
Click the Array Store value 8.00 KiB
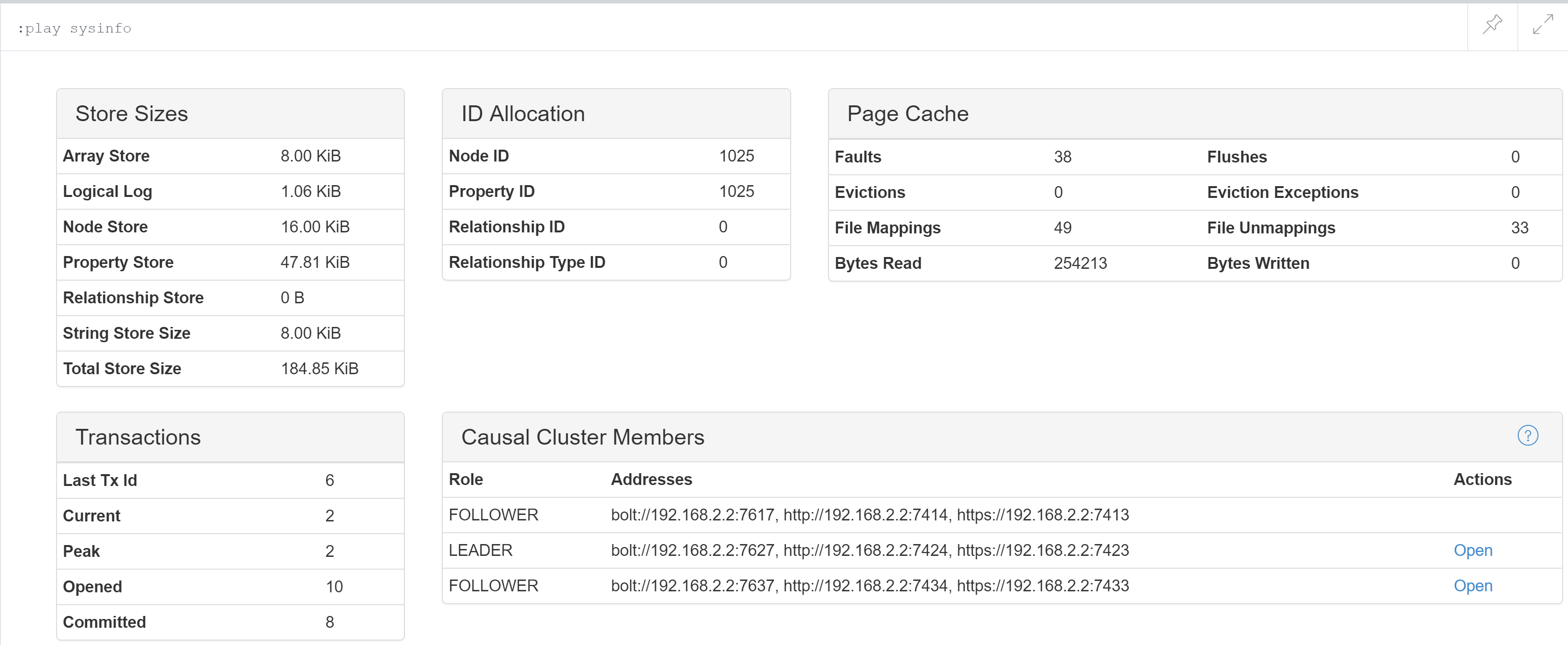310,156
